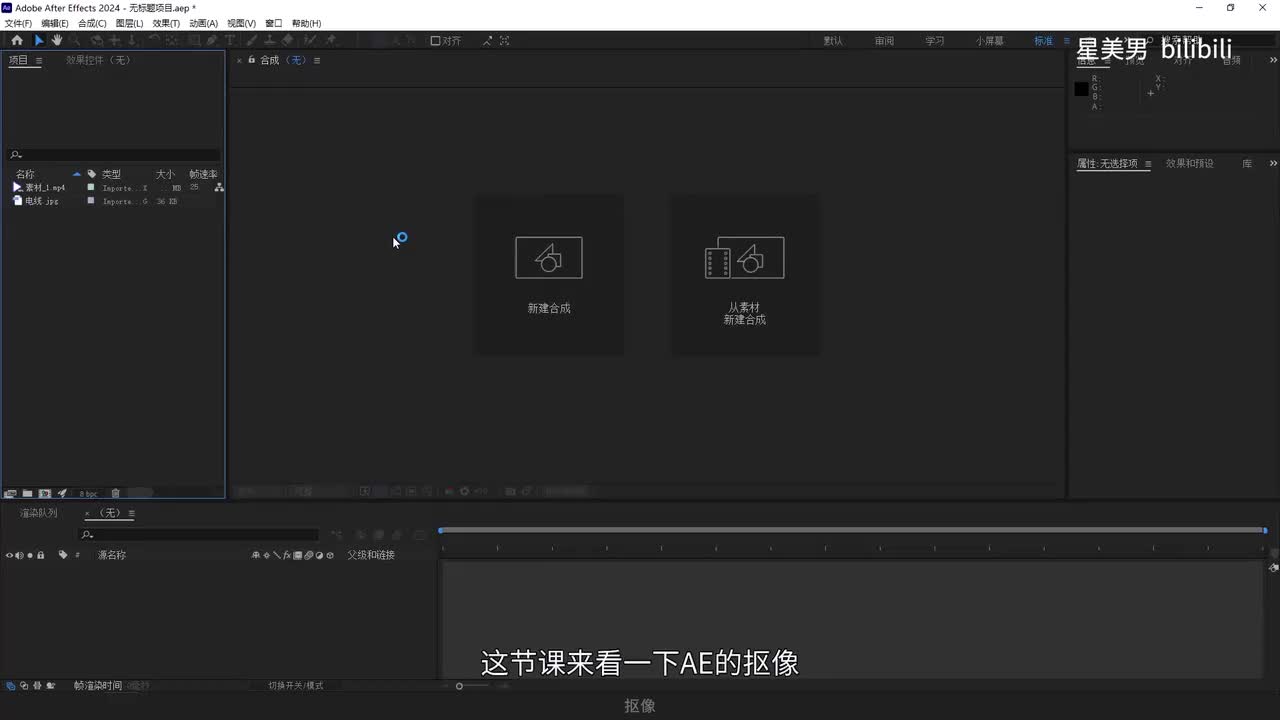The height and width of the screenshot is (720, 1280).
Task: Open timeline search filter dropdown
Action: 87,535
